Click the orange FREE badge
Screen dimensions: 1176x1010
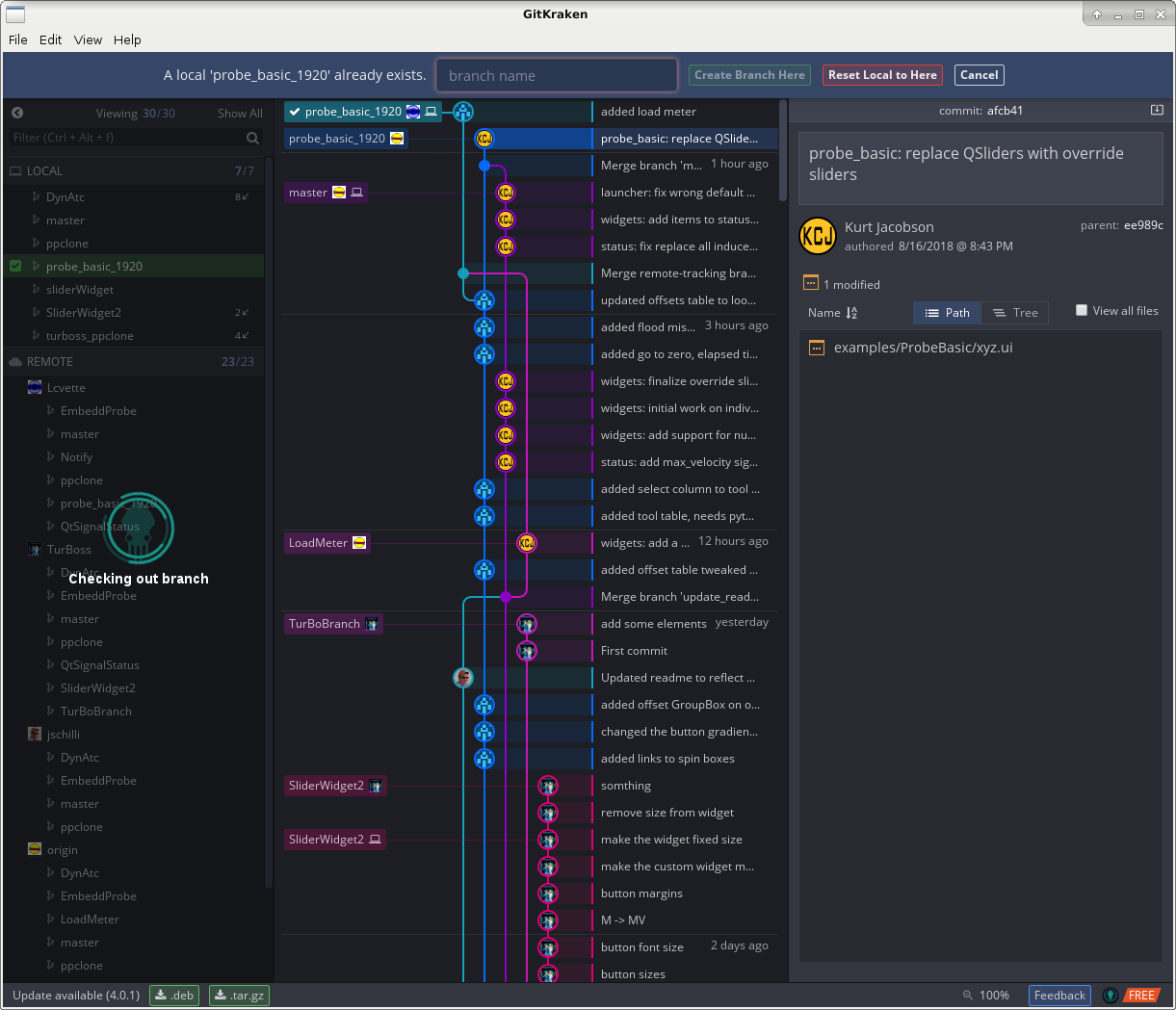1141,996
